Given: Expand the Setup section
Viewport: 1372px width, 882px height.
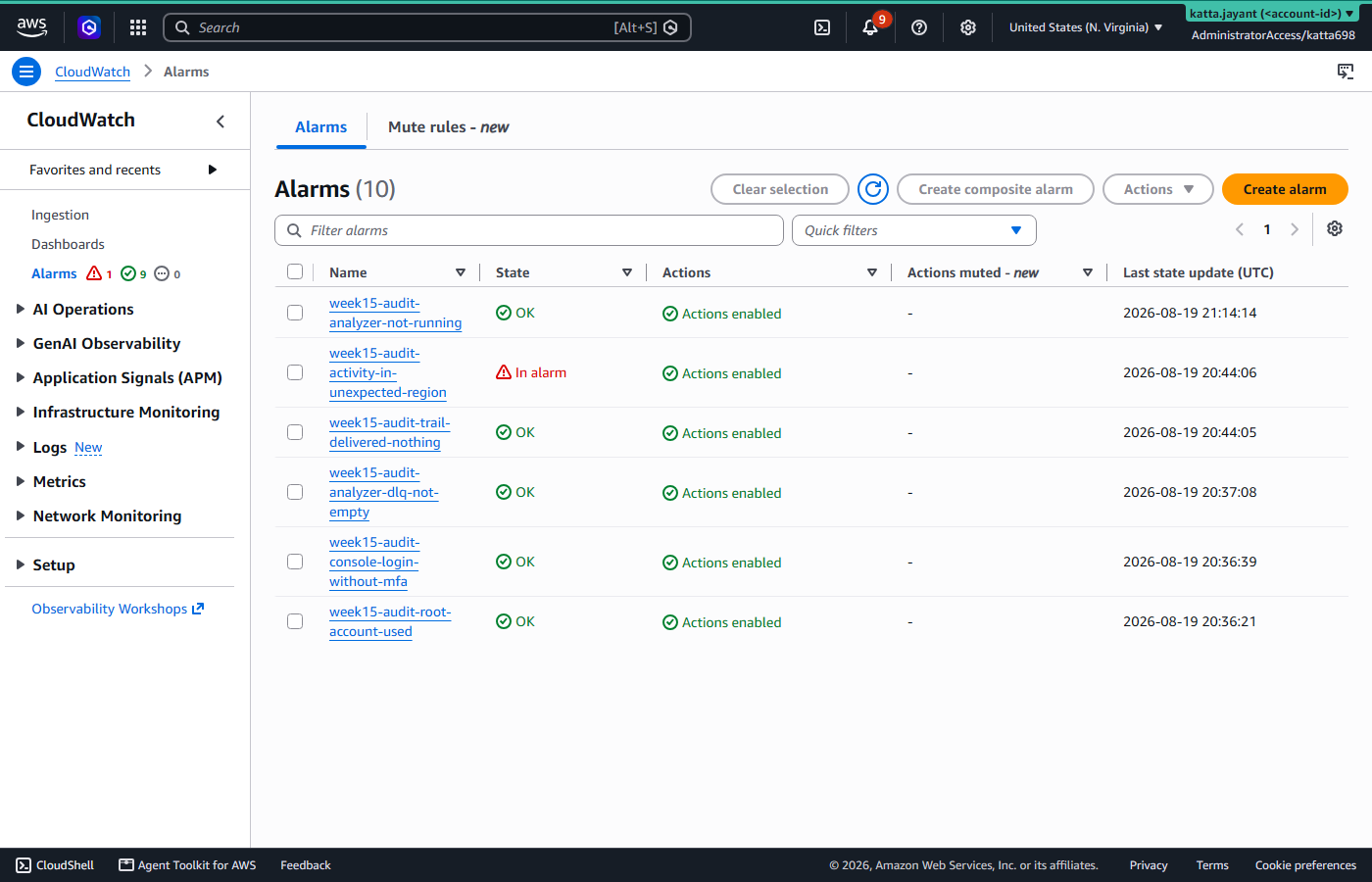Looking at the screenshot, I should [x=21, y=564].
